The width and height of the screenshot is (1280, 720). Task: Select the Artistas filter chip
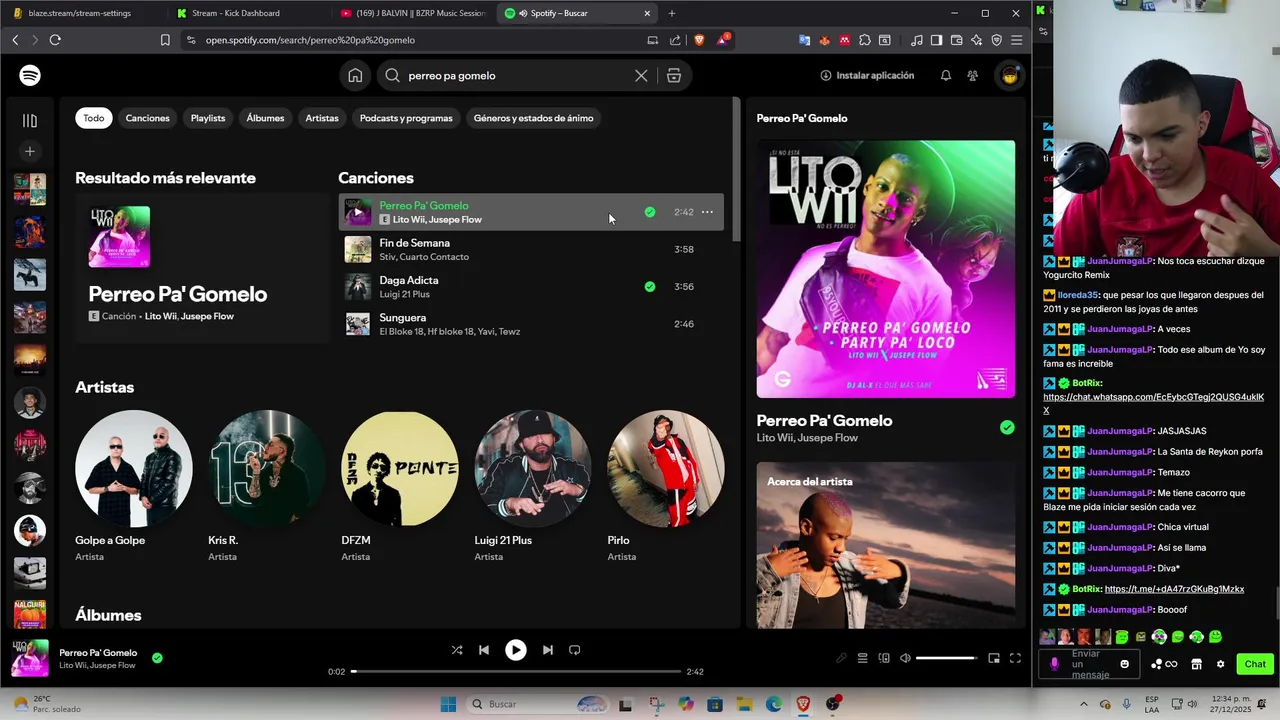(322, 118)
